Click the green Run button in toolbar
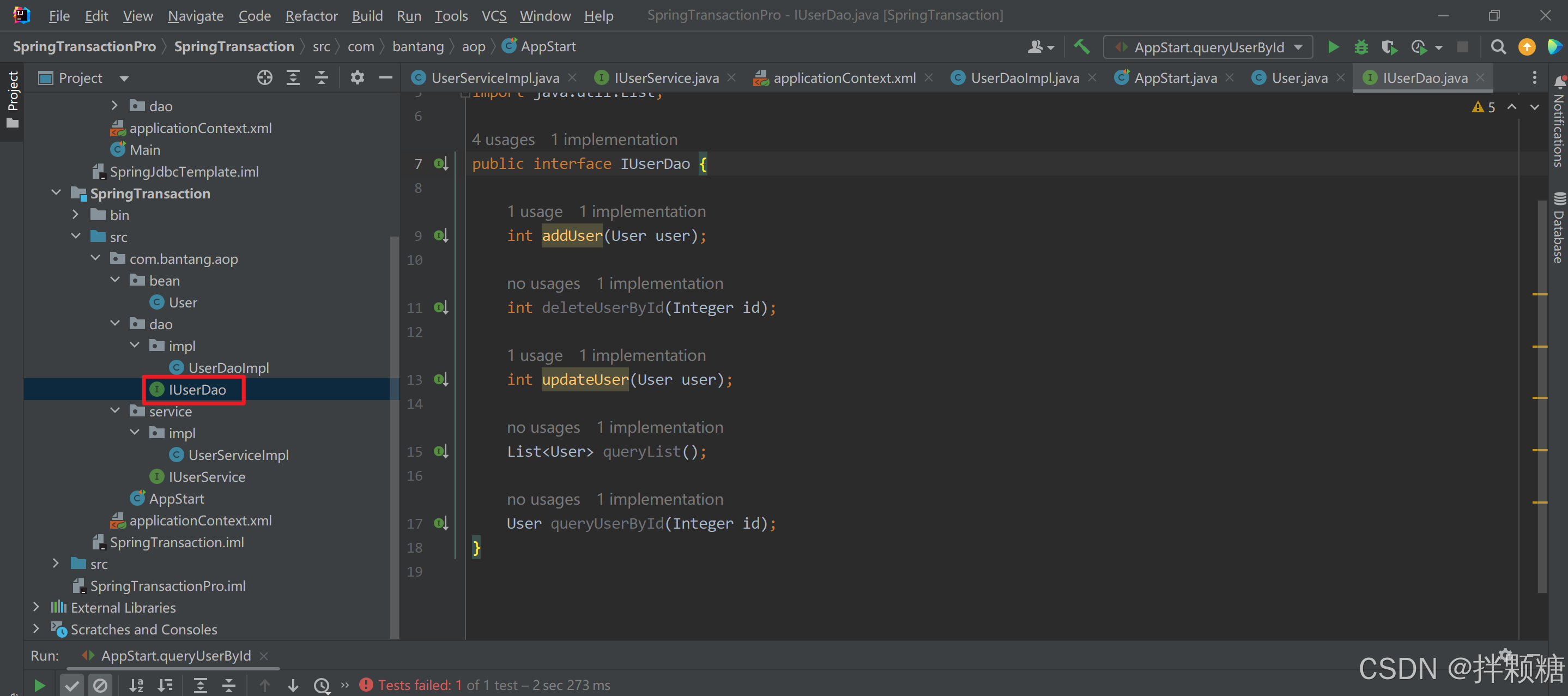 point(1333,47)
